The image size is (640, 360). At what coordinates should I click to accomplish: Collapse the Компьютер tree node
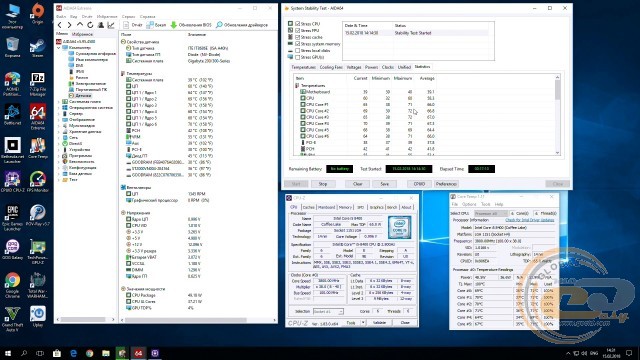[x=59, y=48]
